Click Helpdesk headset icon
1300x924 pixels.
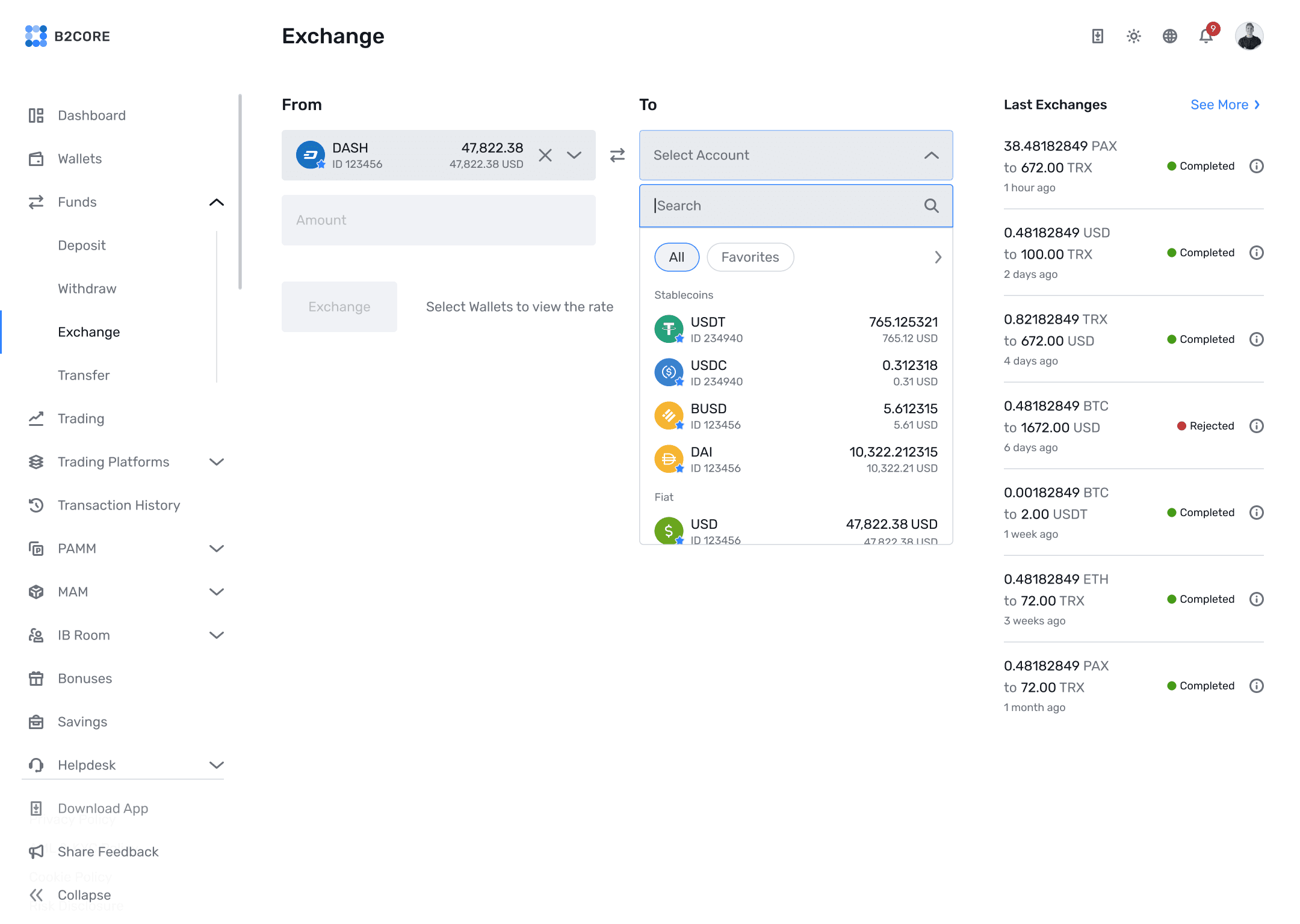[x=36, y=765]
